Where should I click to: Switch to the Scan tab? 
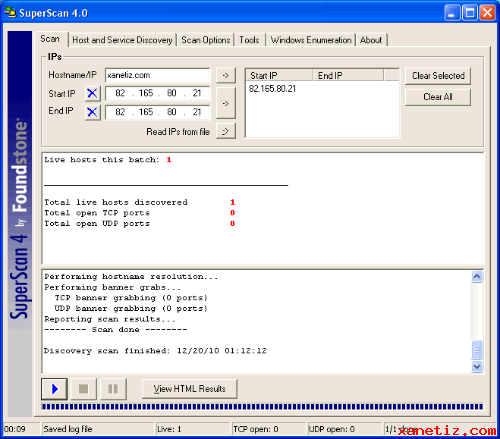[x=50, y=39]
